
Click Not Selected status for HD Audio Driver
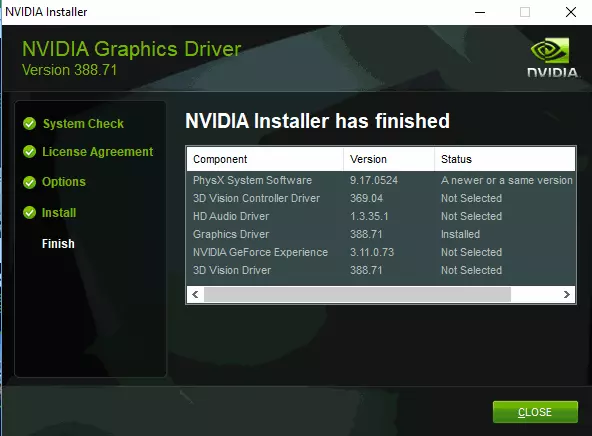tap(472, 216)
